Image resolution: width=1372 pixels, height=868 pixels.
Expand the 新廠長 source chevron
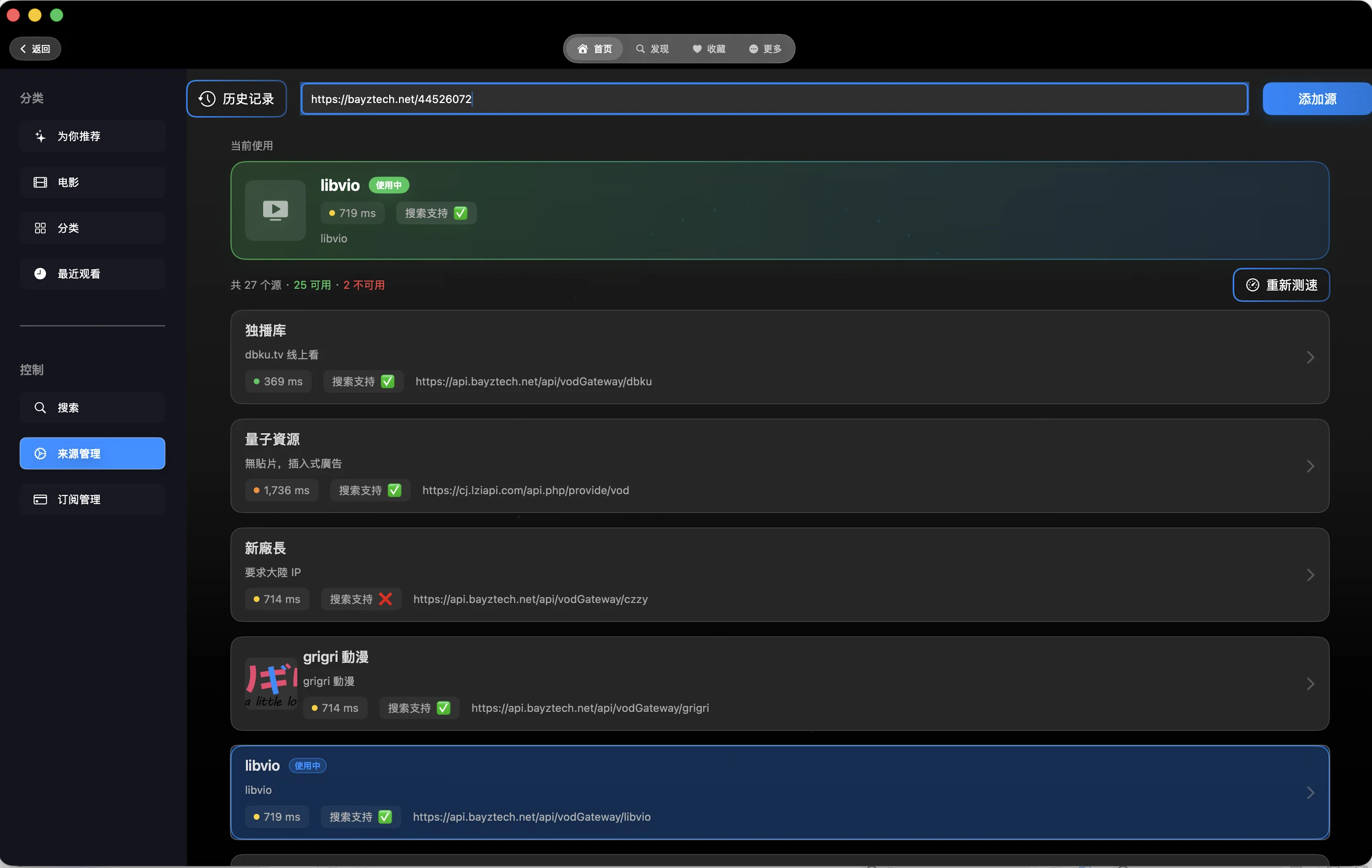pos(1310,575)
